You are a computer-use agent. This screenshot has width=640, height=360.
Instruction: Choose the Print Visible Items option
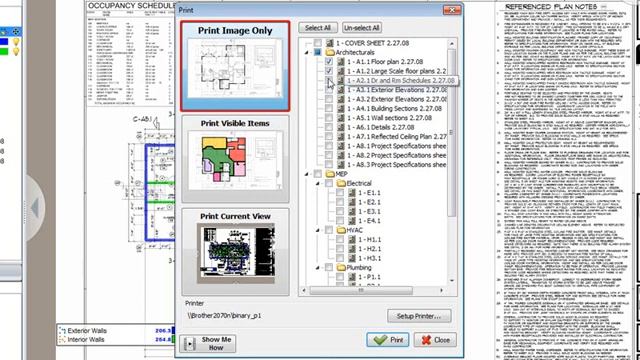tap(235, 159)
